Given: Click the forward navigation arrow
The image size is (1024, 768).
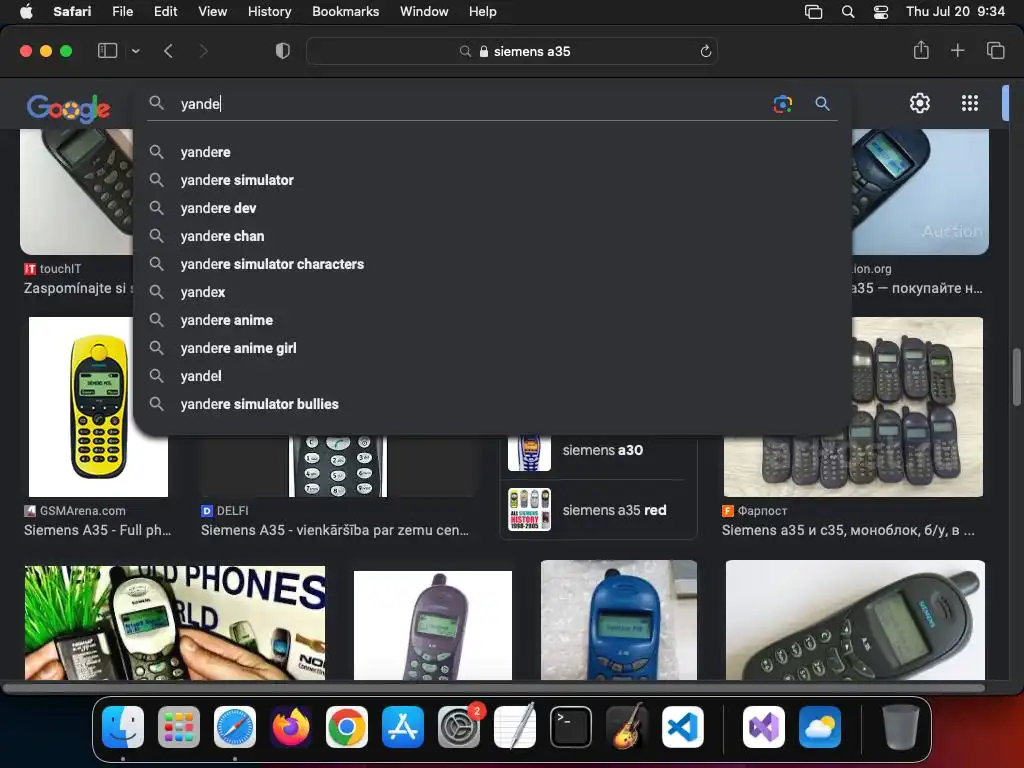Looking at the screenshot, I should [204, 51].
